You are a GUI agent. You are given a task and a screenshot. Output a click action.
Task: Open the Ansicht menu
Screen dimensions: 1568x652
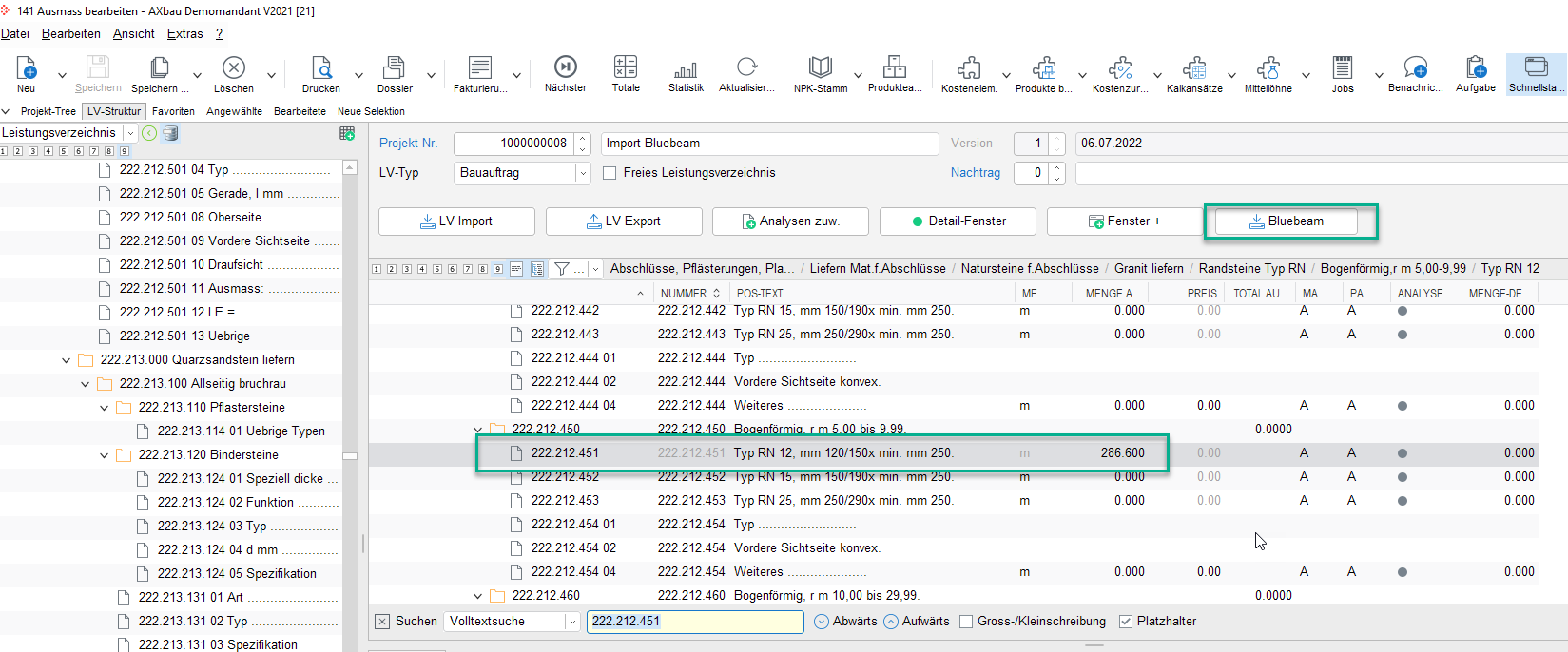133,33
